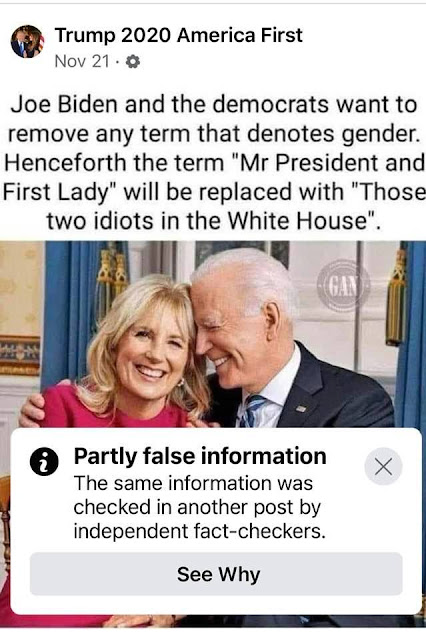
Task: Tap the blue striped tie in the photo
Action: point(251,410)
